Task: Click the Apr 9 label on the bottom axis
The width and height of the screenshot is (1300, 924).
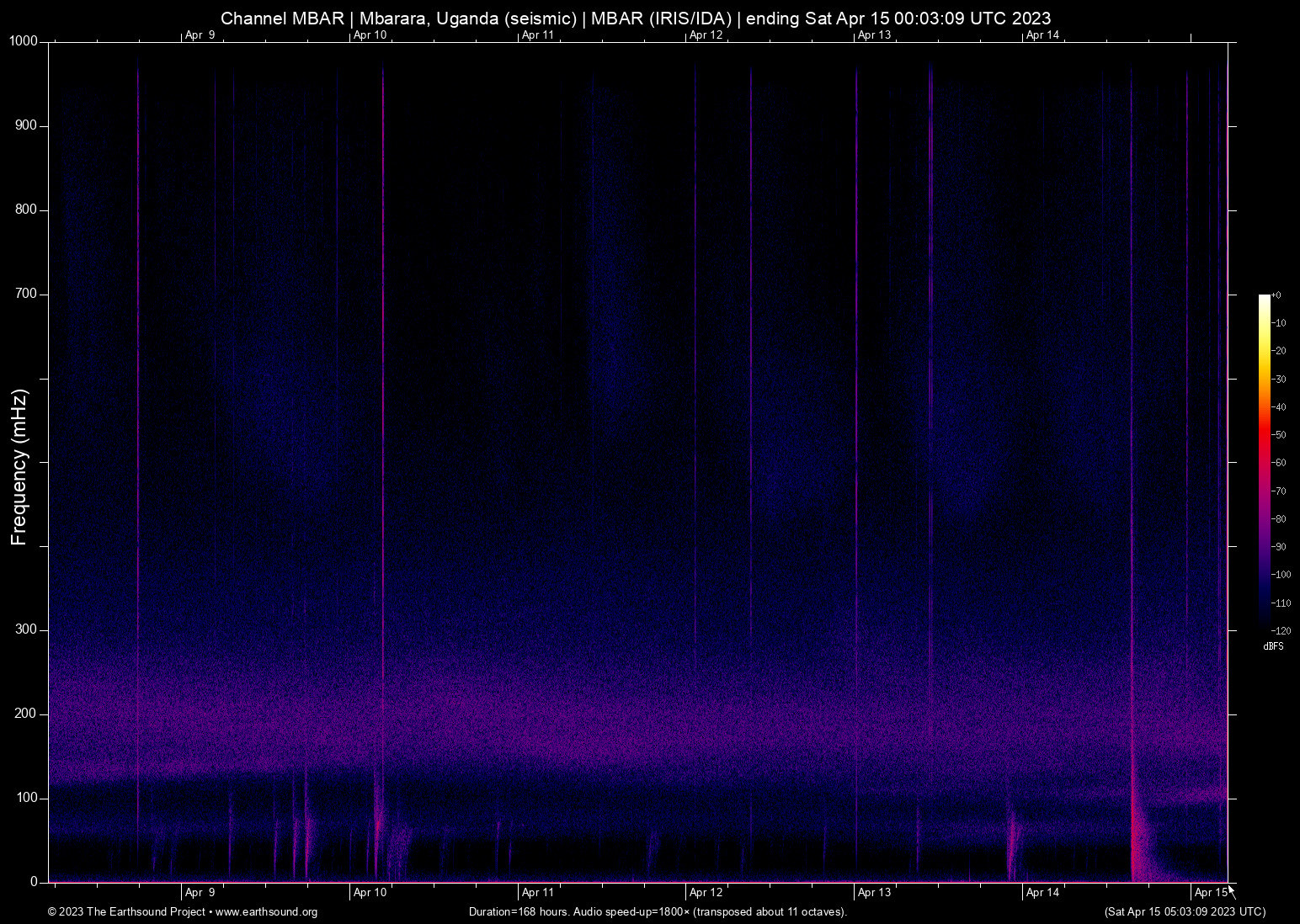Action: point(199,892)
